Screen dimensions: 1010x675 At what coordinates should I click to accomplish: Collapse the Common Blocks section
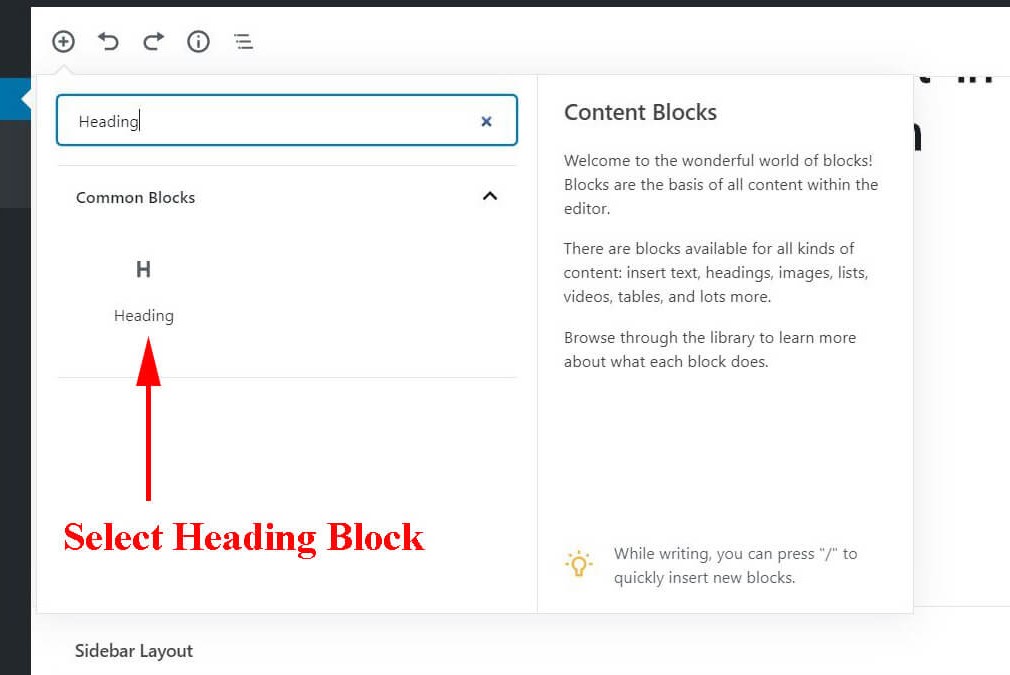click(x=490, y=196)
